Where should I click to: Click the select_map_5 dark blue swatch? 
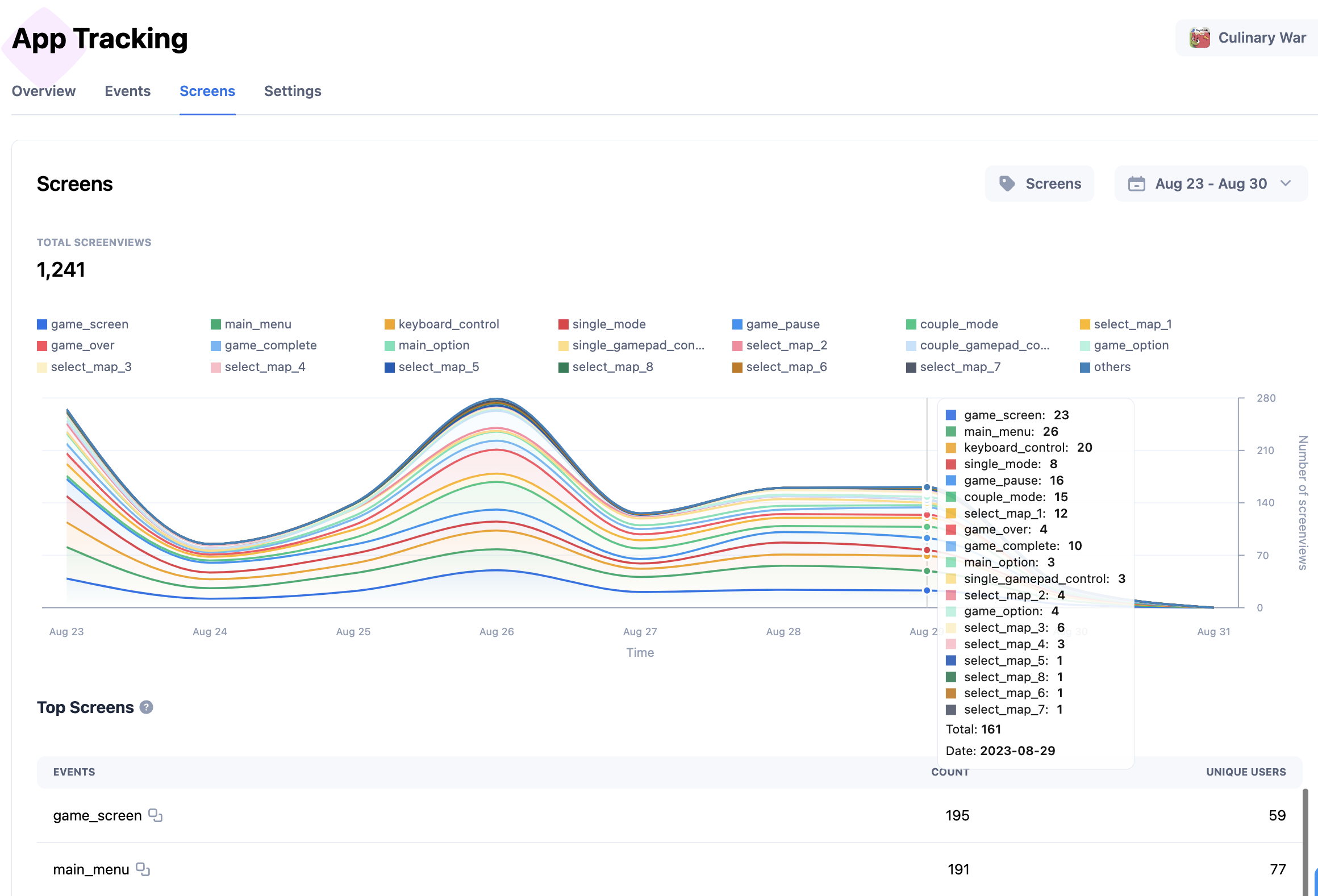[390, 367]
